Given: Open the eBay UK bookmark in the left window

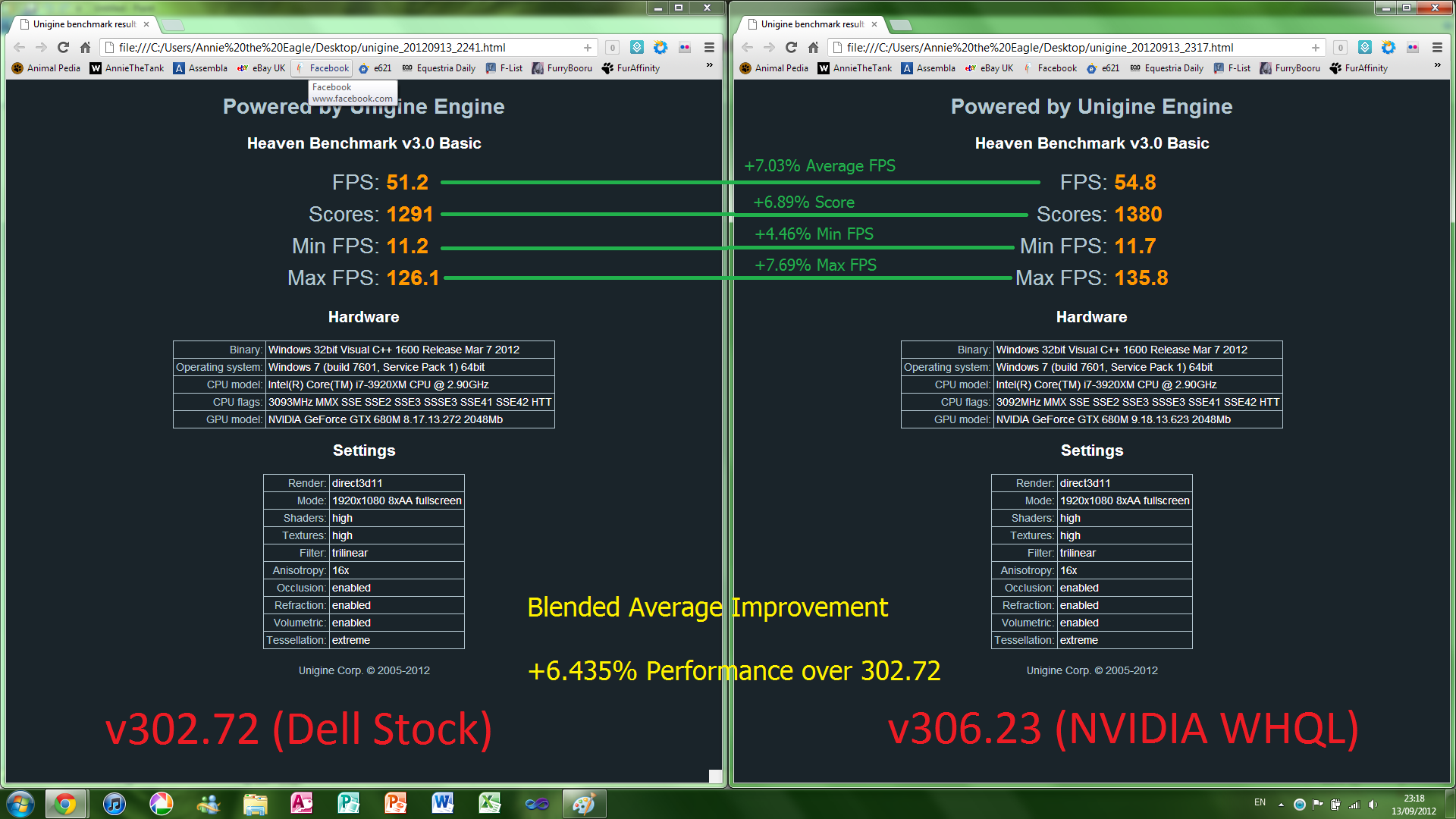Looking at the screenshot, I should point(262,68).
